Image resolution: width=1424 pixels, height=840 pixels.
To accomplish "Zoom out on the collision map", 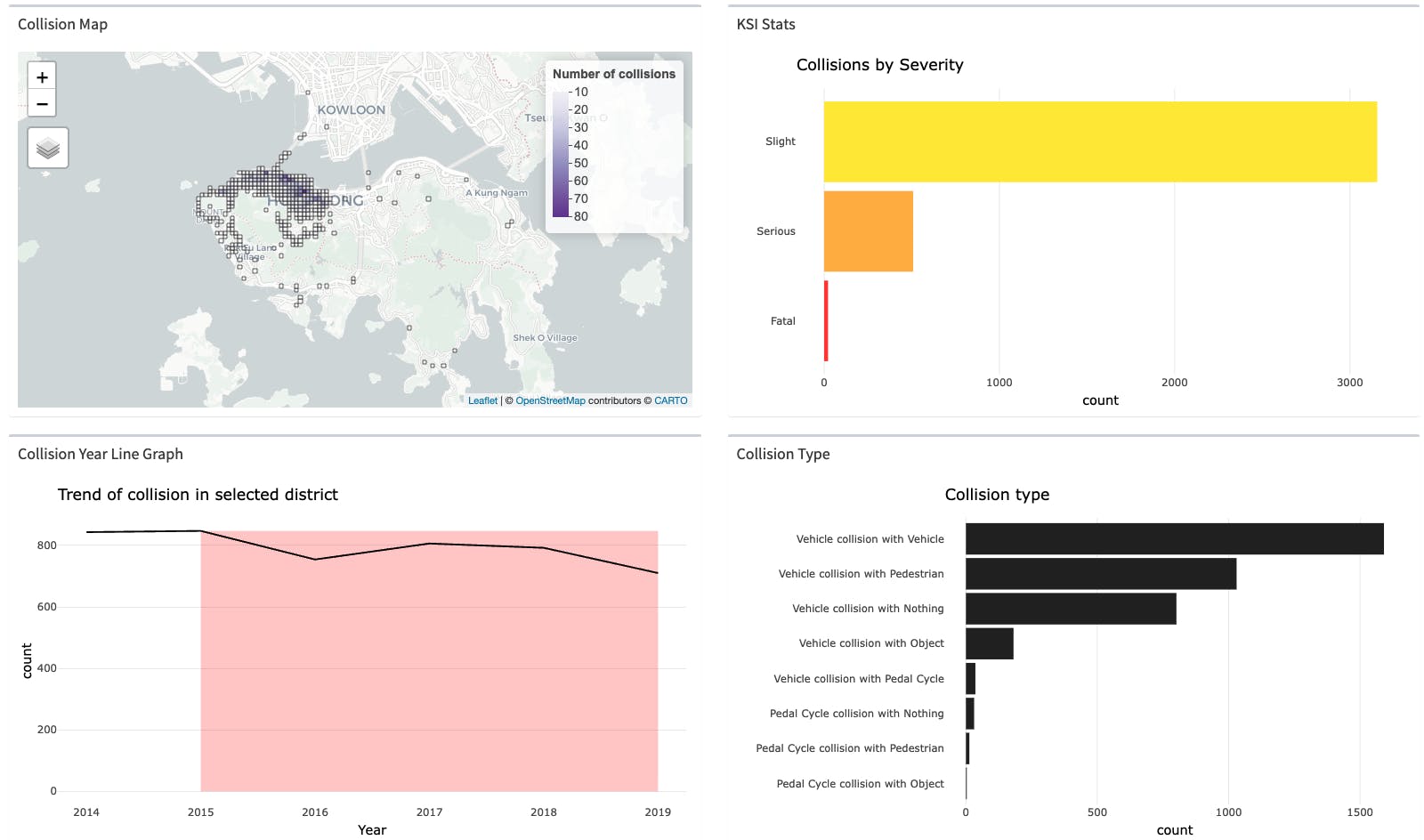I will point(42,103).
